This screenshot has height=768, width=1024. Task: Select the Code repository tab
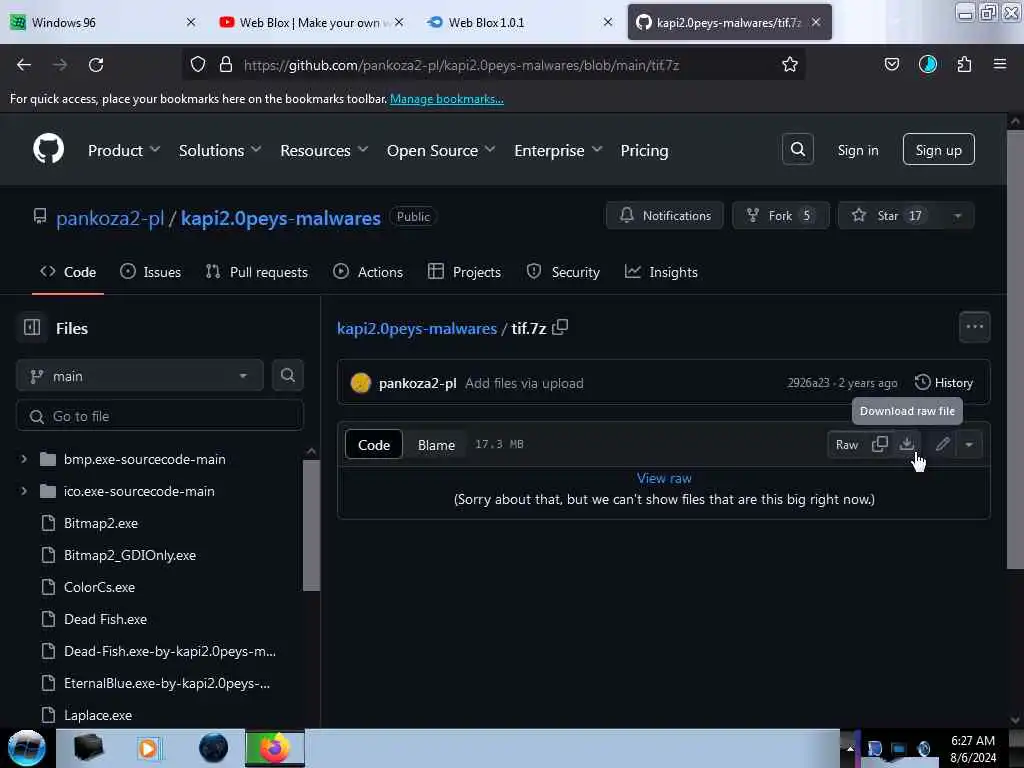click(68, 272)
